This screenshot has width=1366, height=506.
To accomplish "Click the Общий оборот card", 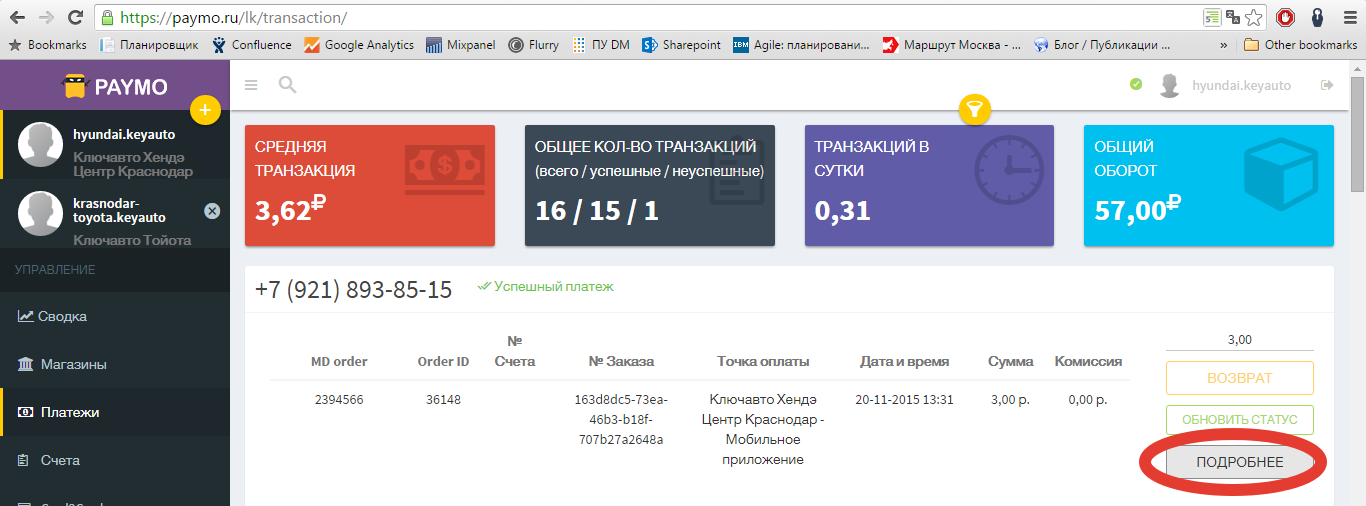I will 1209,186.
